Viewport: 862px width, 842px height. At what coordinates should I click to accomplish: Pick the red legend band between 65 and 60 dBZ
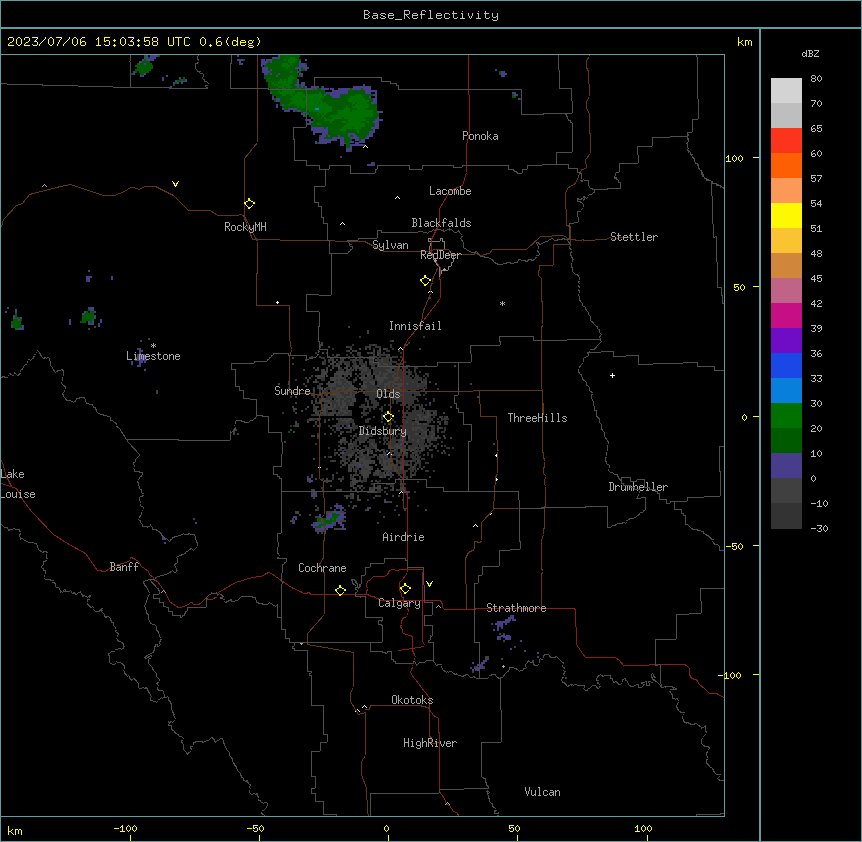tap(786, 140)
